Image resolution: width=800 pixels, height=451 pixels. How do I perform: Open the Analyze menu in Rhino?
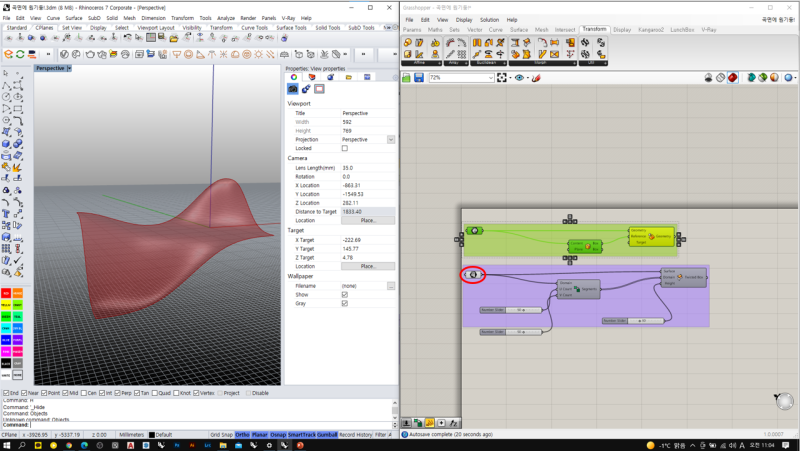pyautogui.click(x=225, y=18)
